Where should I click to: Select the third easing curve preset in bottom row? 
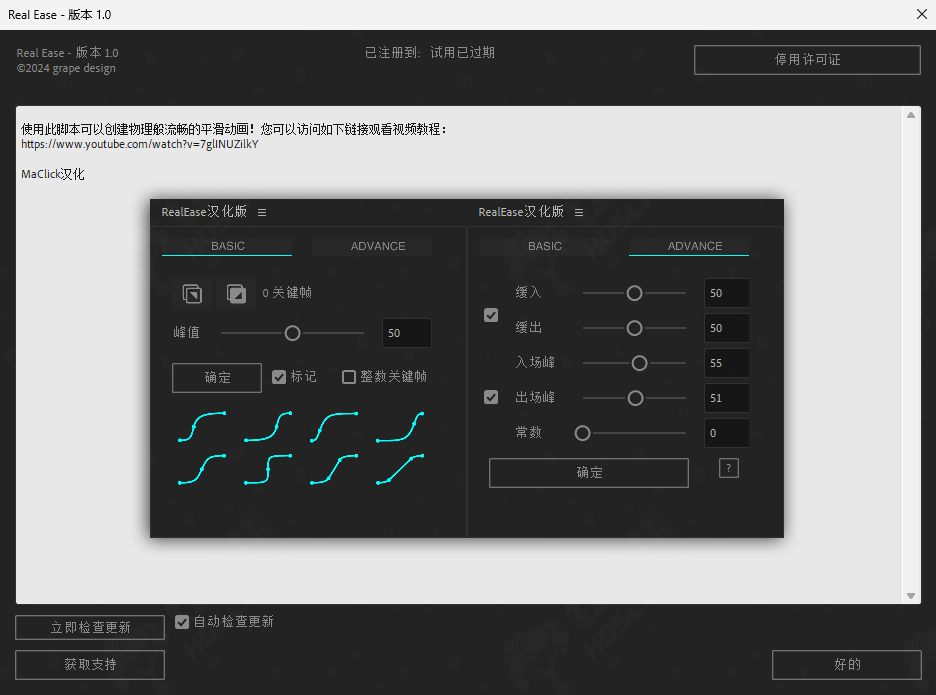coord(334,469)
